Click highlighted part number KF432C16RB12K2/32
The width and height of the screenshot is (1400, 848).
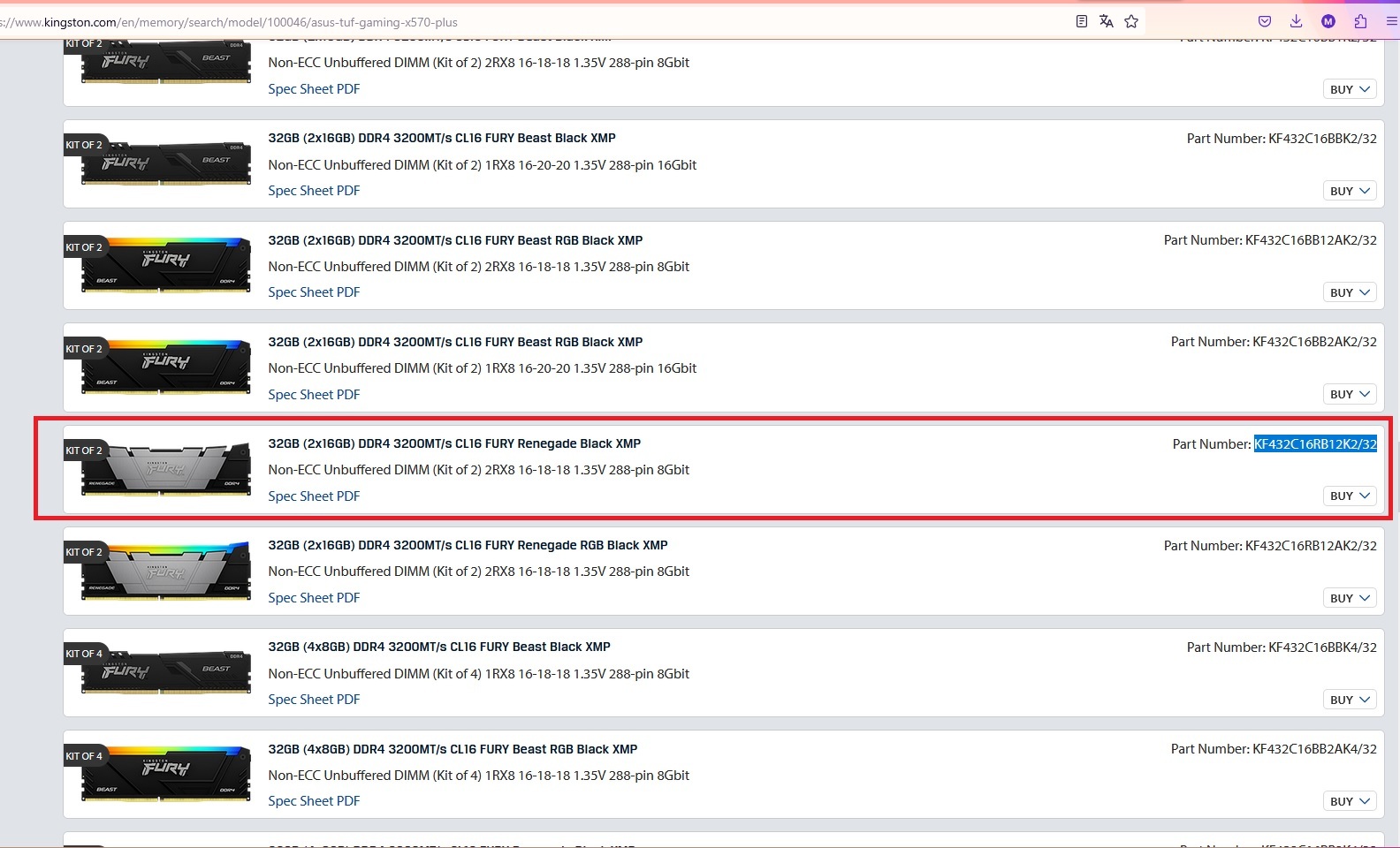click(x=1315, y=443)
